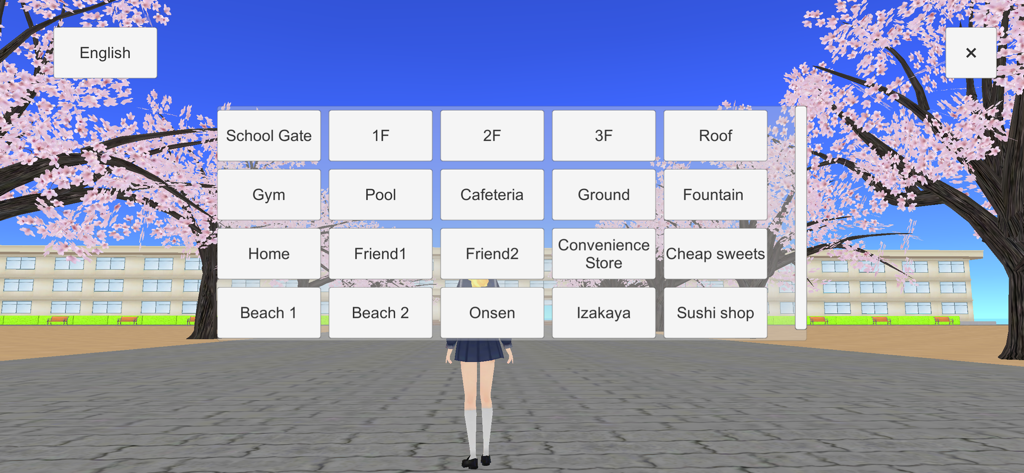Click the location list vertical scrollbar
This screenshot has width=1024, height=473.
click(x=801, y=218)
